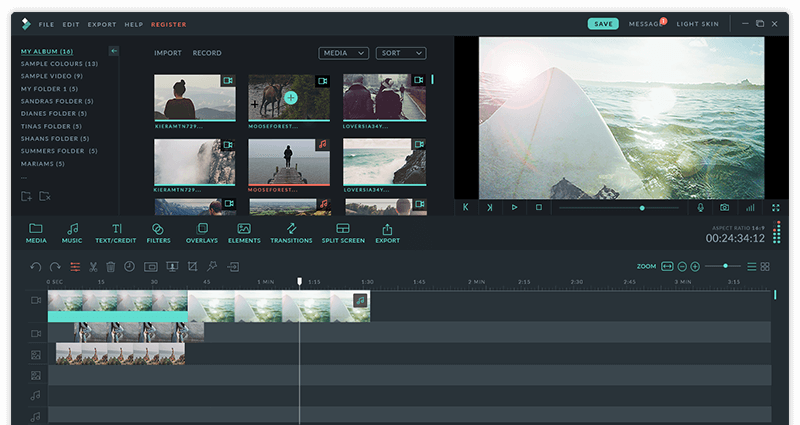The width and height of the screenshot is (800, 425).
Task: Open the Export menu in menu bar
Action: pos(102,24)
